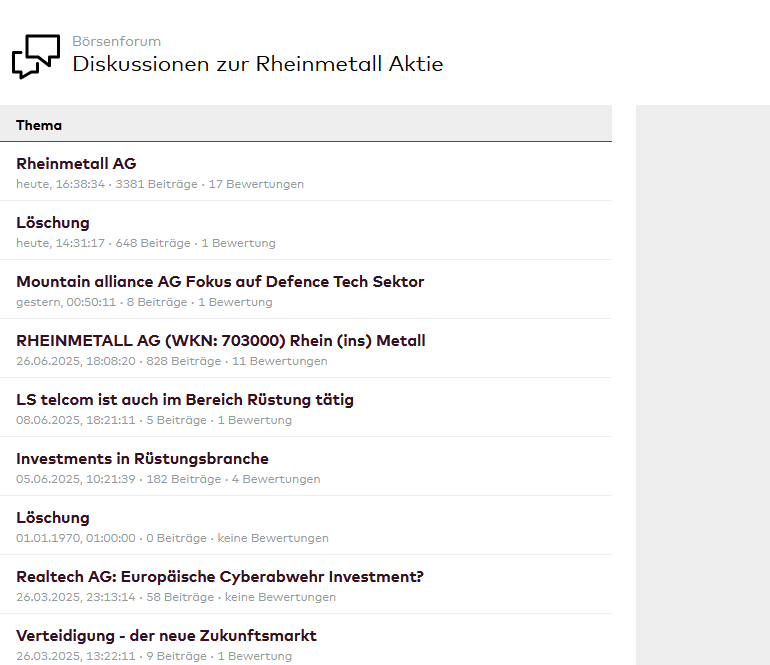This screenshot has width=770, height=665.
Task: Click the "3381 Beiträge · 17 Bewertungen" info line
Action: (210, 184)
